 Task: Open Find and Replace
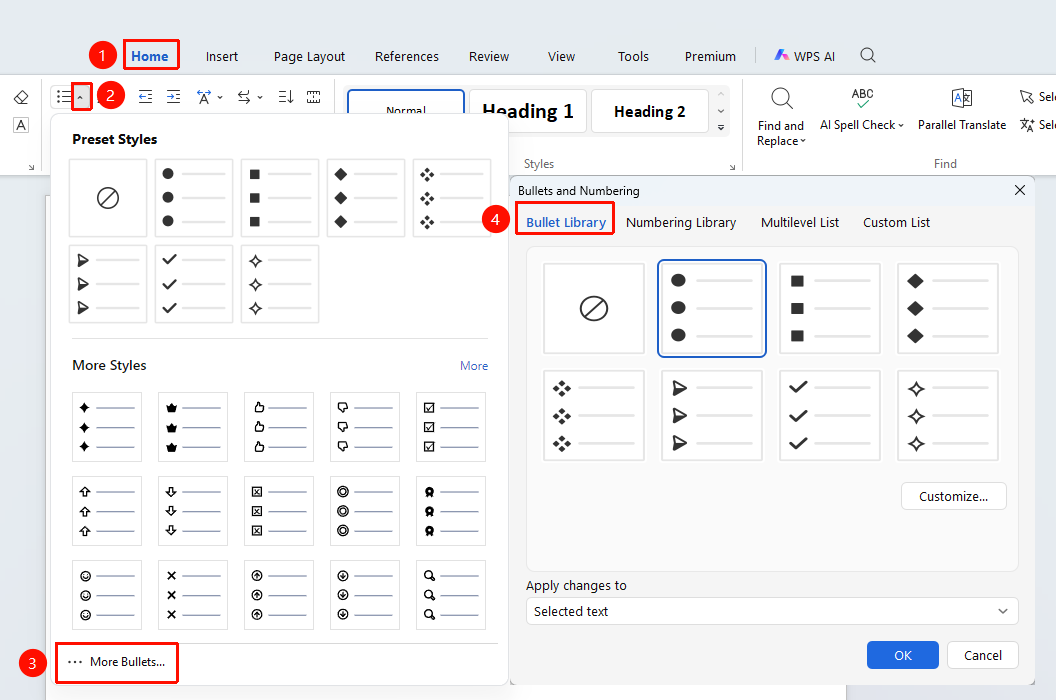coord(781,117)
